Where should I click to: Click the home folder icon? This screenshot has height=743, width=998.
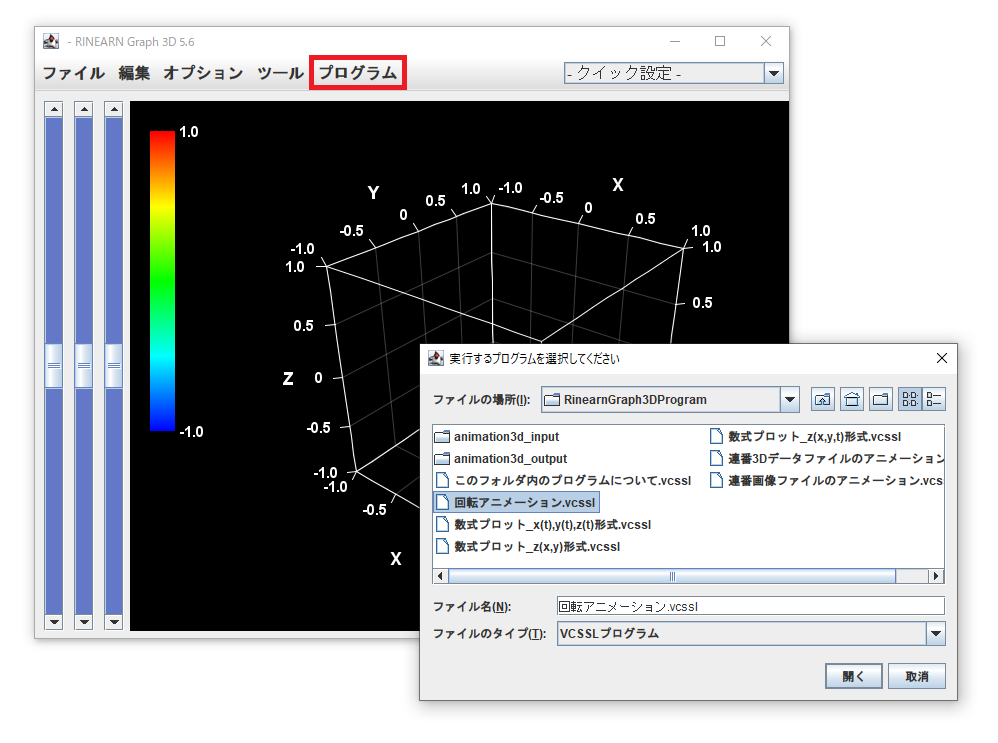point(852,400)
